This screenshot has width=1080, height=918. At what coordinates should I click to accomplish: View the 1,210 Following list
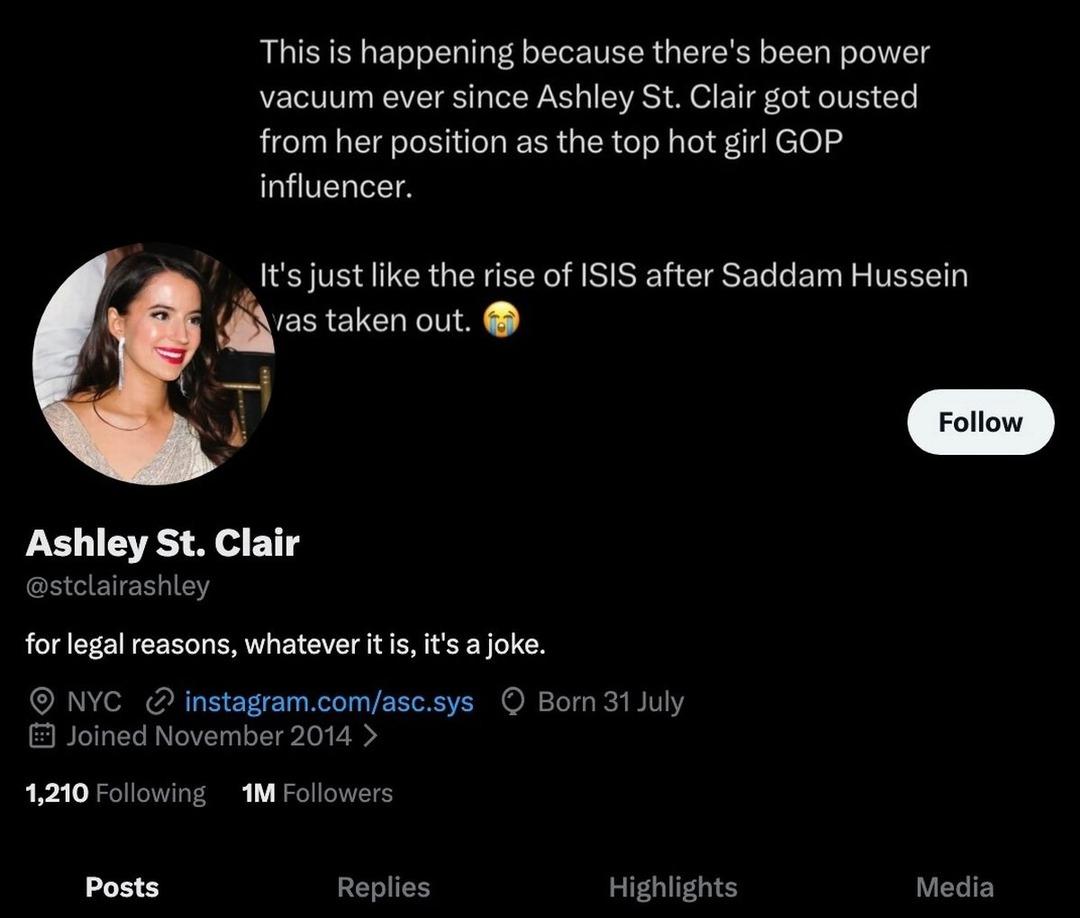coord(115,793)
